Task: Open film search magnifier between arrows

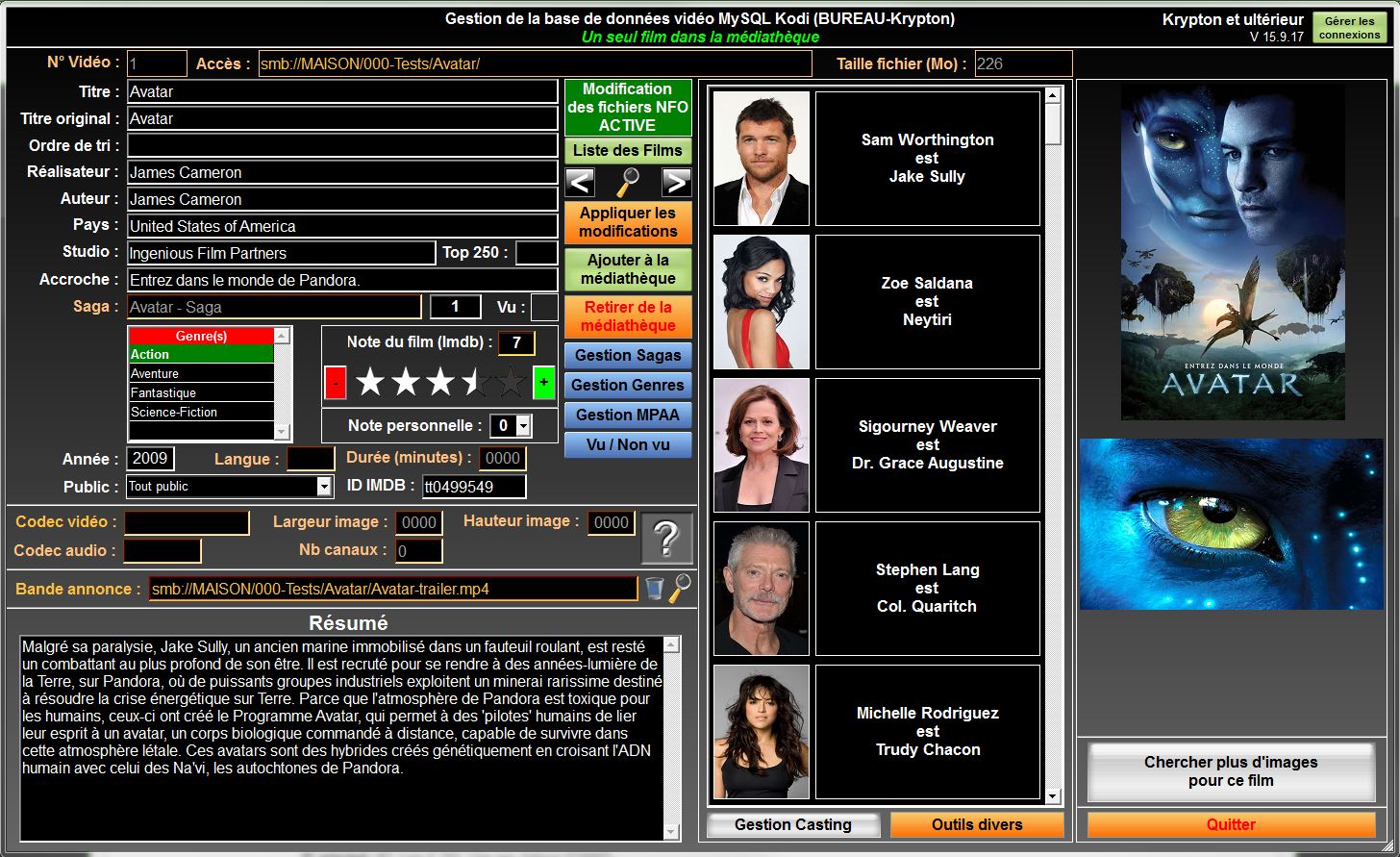Action: 628,182
